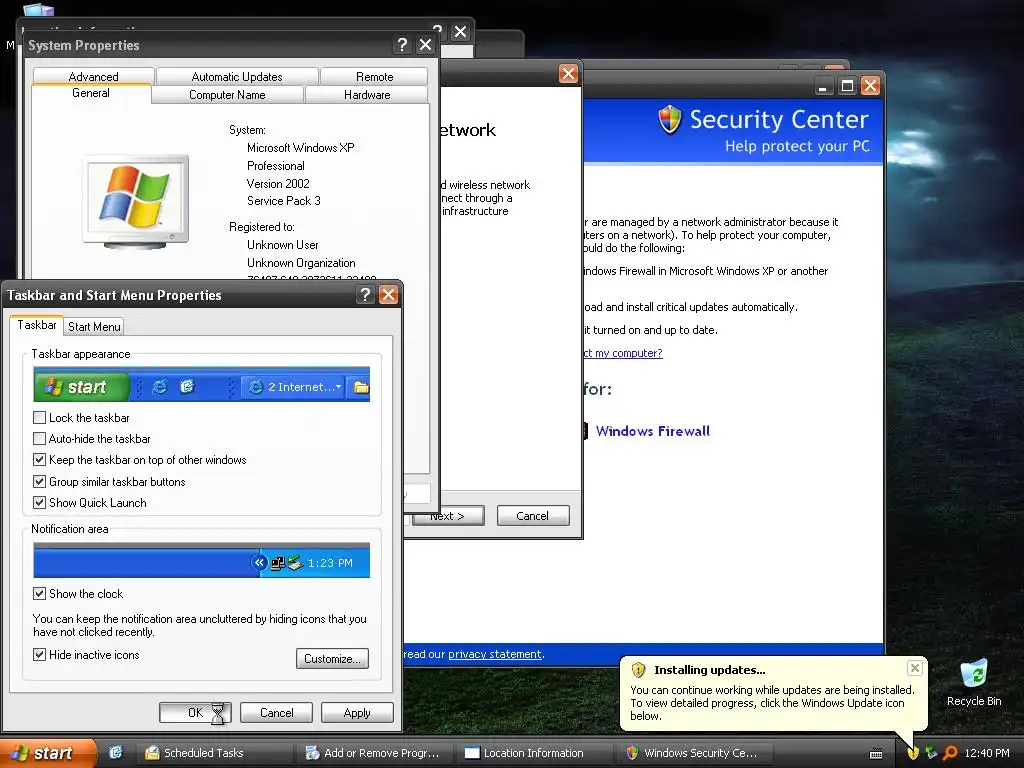1024x768 pixels.
Task: Dismiss the Installing updates balloon
Action: [x=914, y=667]
